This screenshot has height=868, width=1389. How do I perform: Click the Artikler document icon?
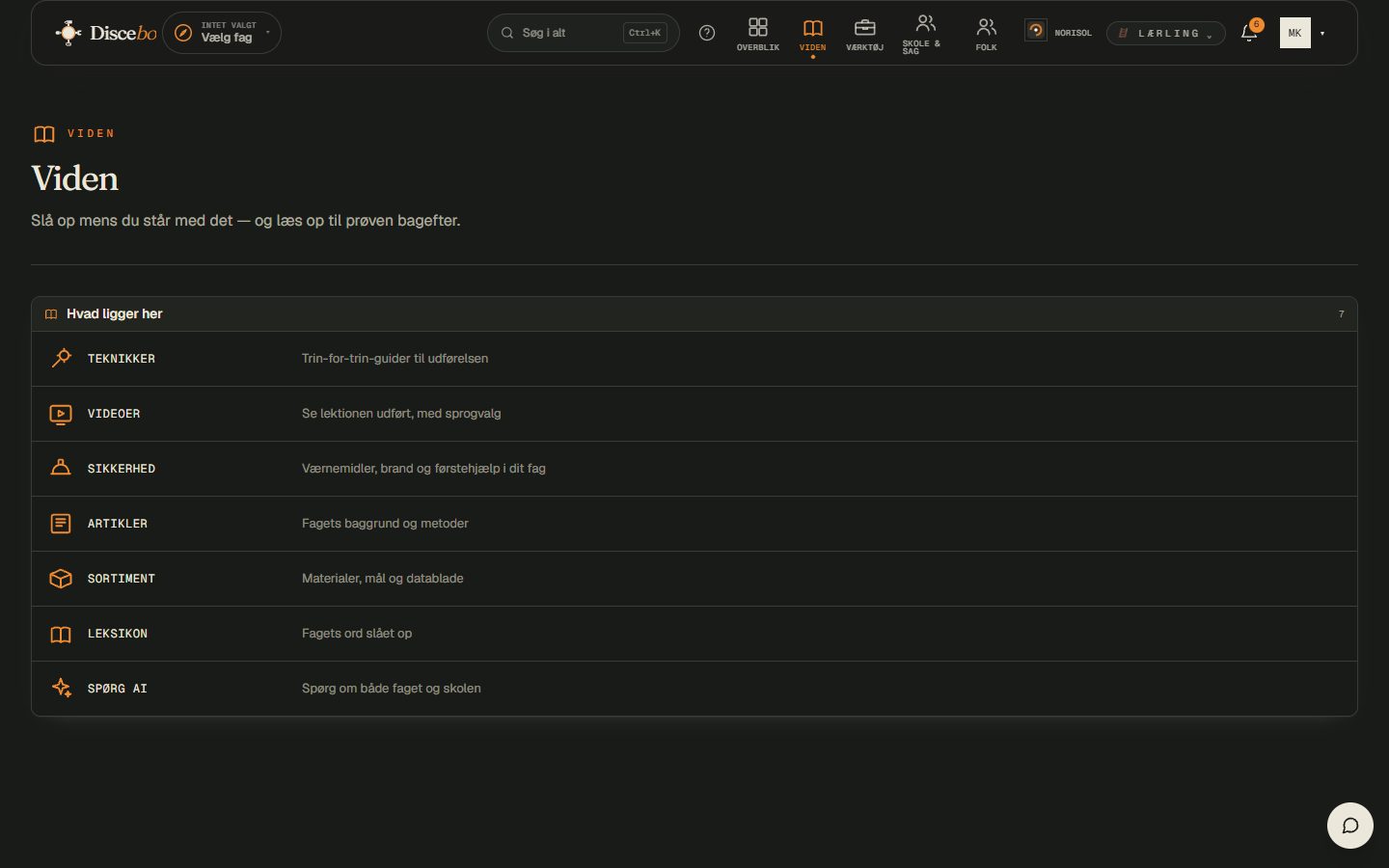point(61,524)
